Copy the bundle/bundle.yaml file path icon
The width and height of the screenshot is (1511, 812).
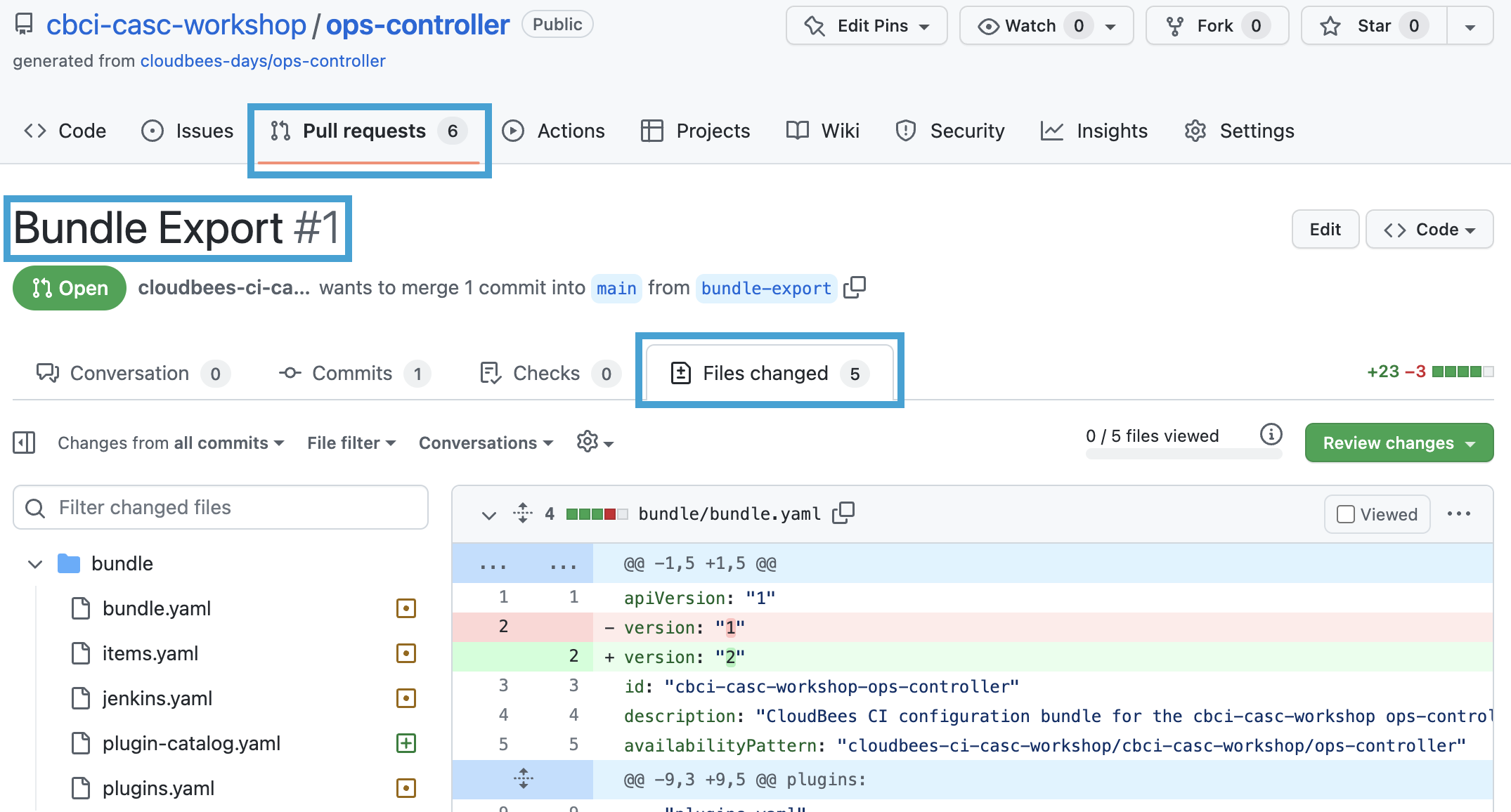[x=843, y=513]
